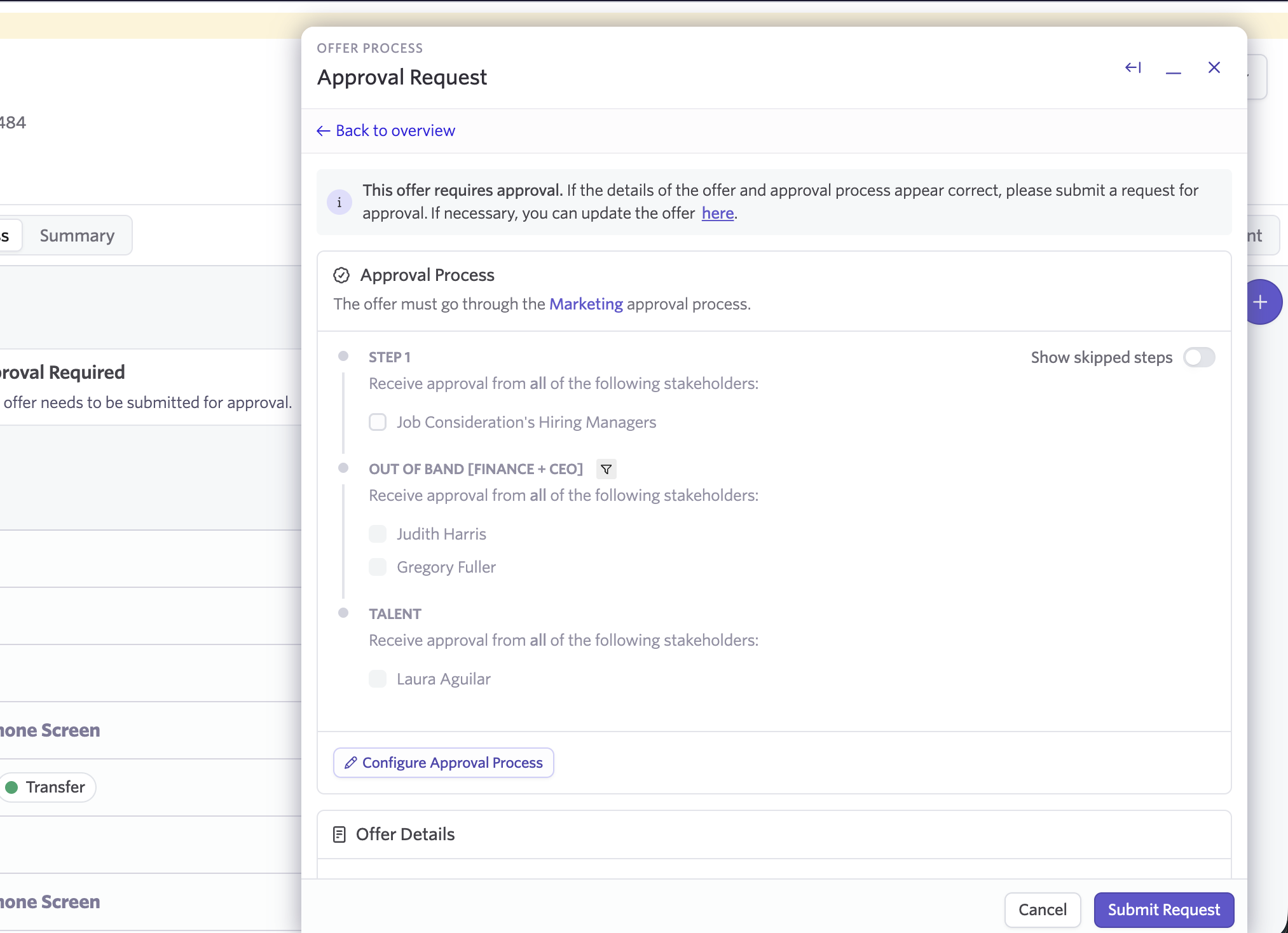This screenshot has height=933, width=1288.
Task: Click the collapse panel arrow icon
Action: click(x=1133, y=67)
